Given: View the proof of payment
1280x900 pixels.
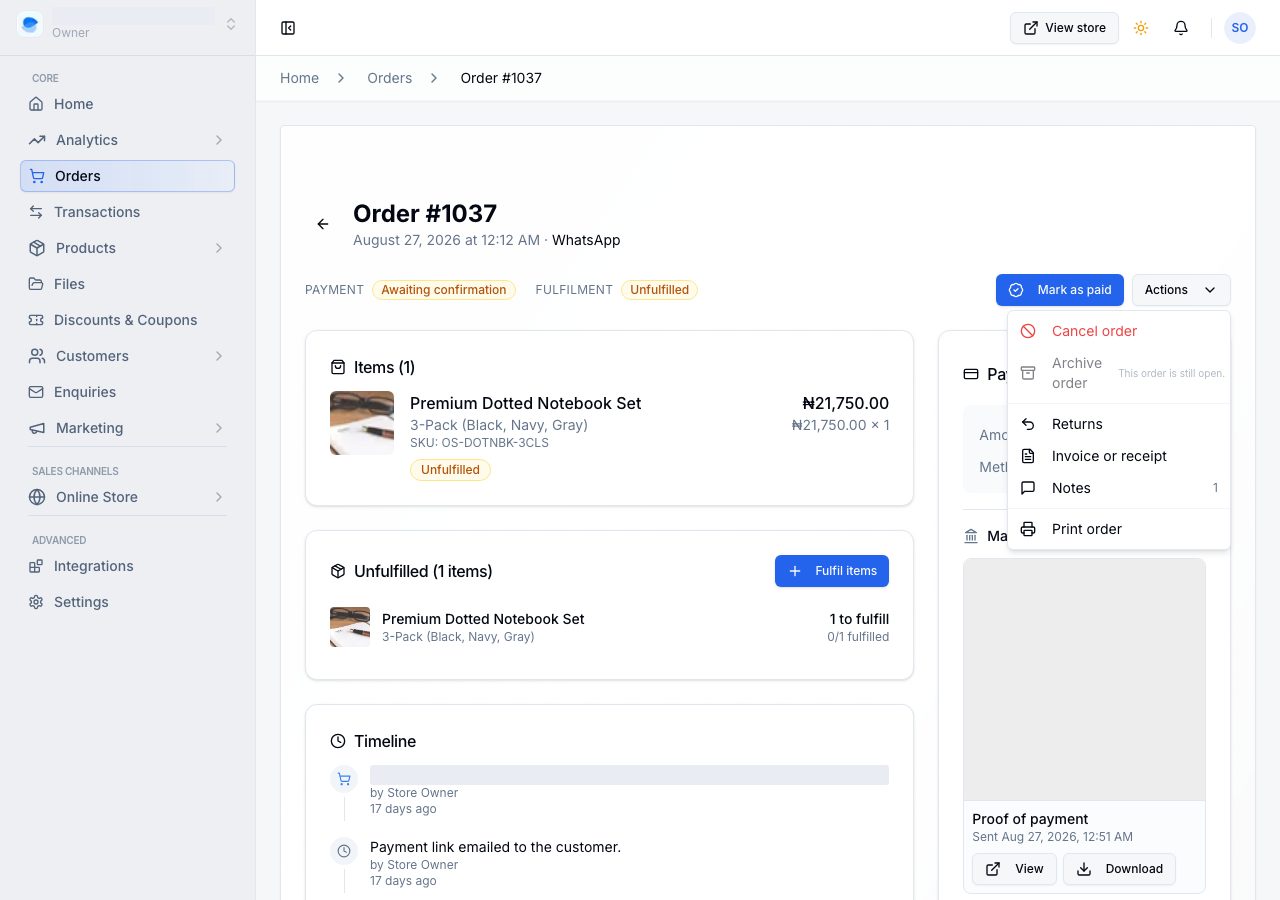Looking at the screenshot, I should (x=1014, y=869).
